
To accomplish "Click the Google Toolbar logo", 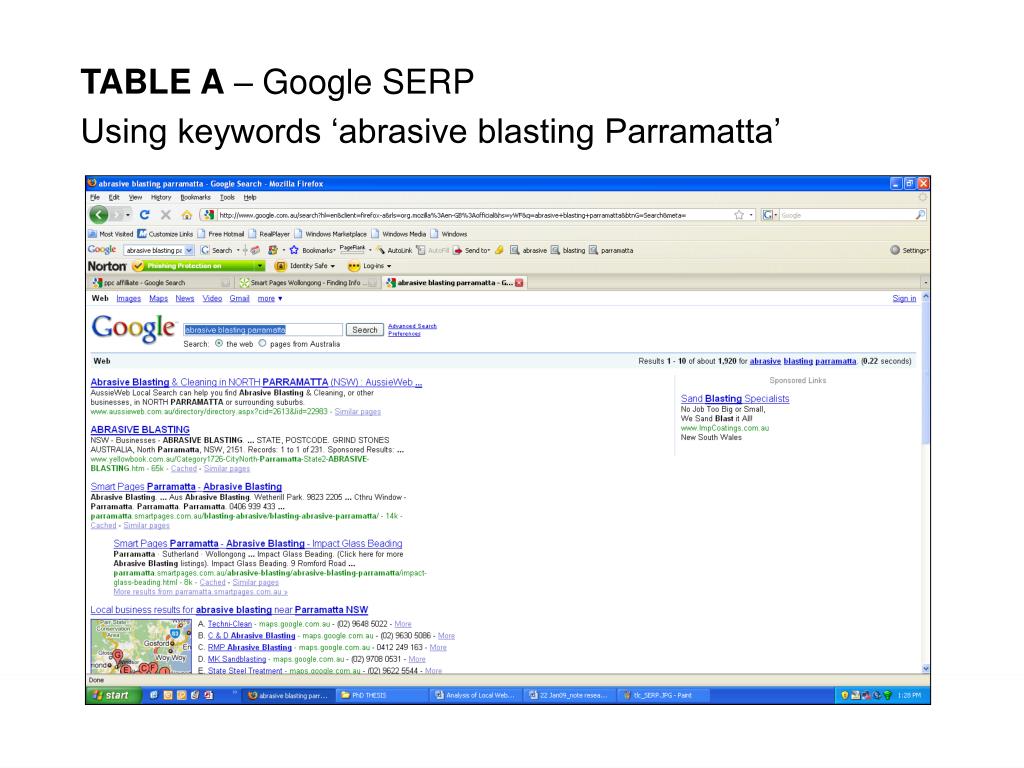I will [x=102, y=249].
